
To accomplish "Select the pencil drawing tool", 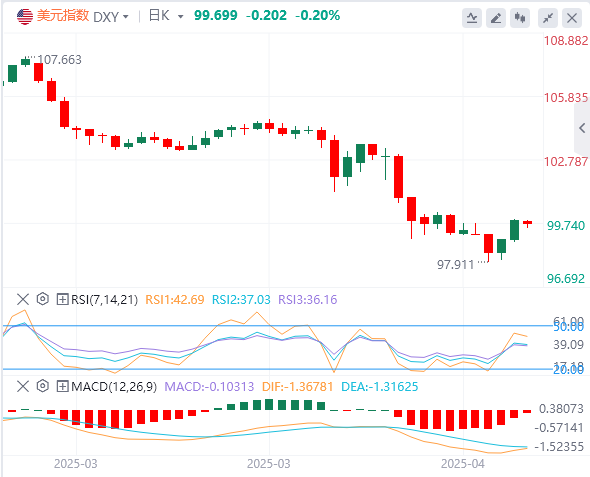I will click(496, 18).
